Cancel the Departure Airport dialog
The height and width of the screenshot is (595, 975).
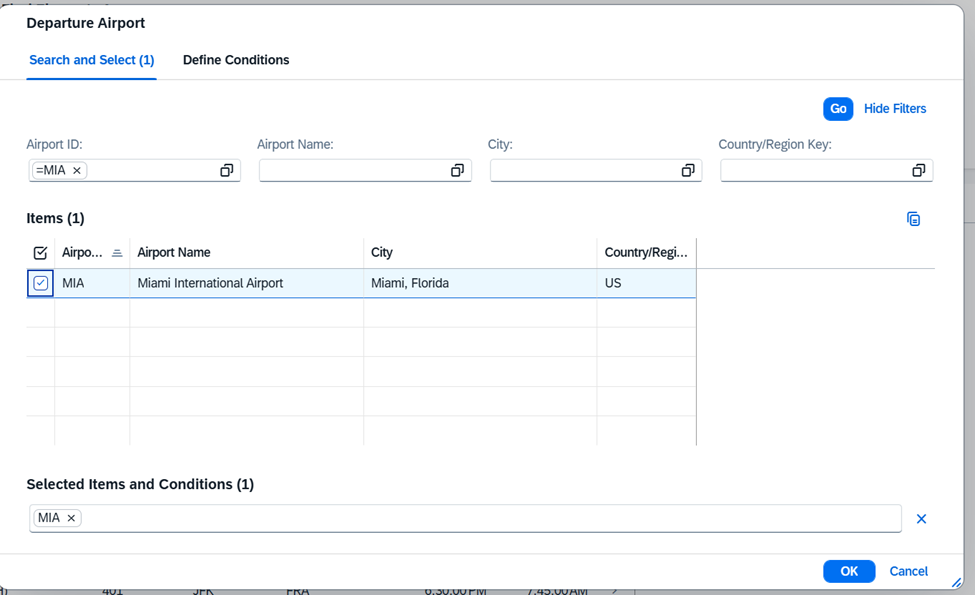pyautogui.click(x=908, y=571)
